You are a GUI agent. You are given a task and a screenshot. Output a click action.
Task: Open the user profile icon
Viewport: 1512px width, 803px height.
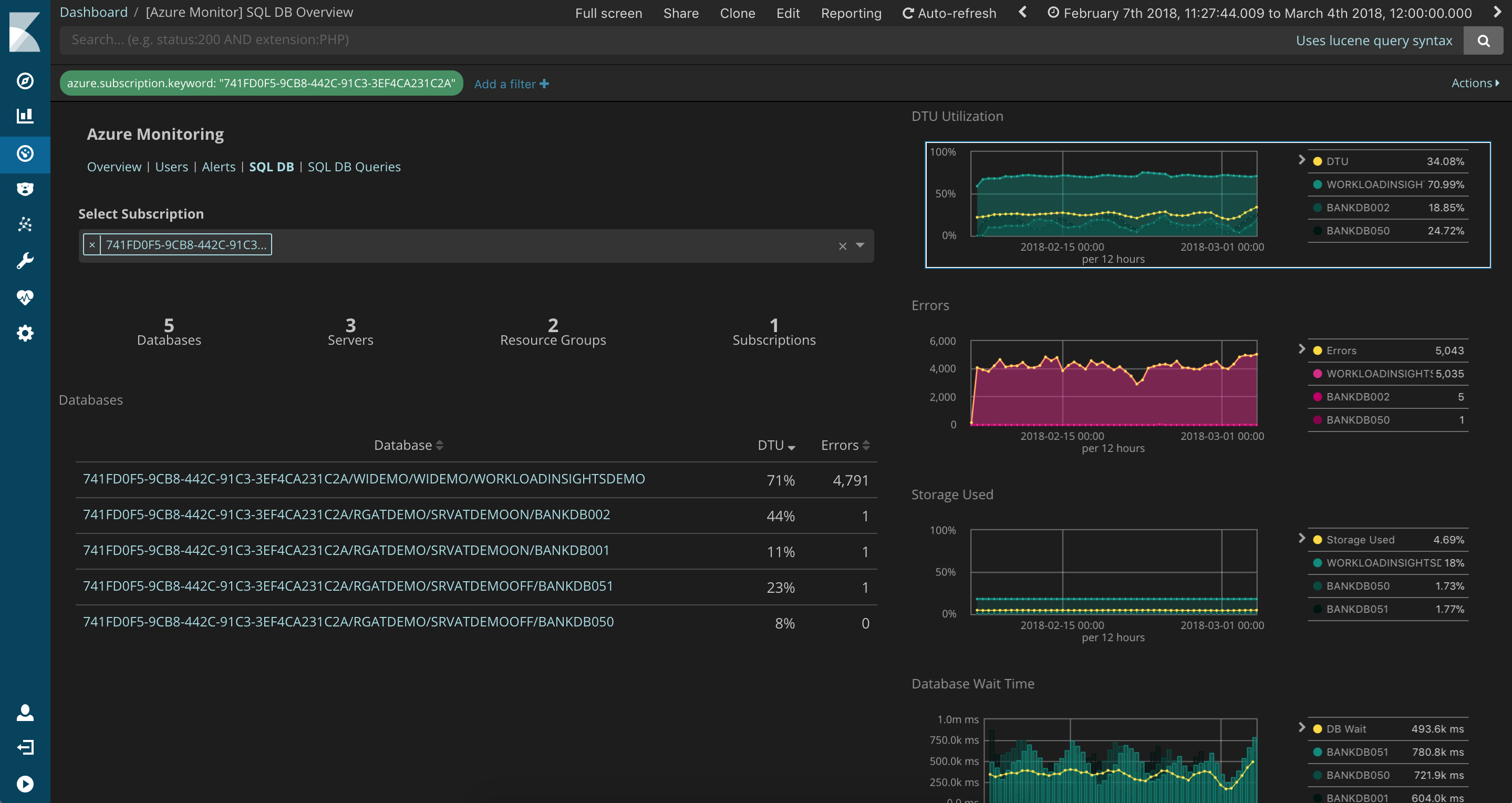pyautogui.click(x=25, y=712)
